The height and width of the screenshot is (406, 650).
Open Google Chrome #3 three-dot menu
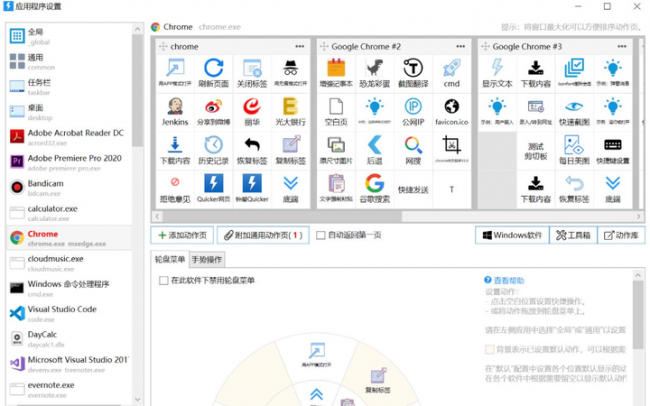622,46
